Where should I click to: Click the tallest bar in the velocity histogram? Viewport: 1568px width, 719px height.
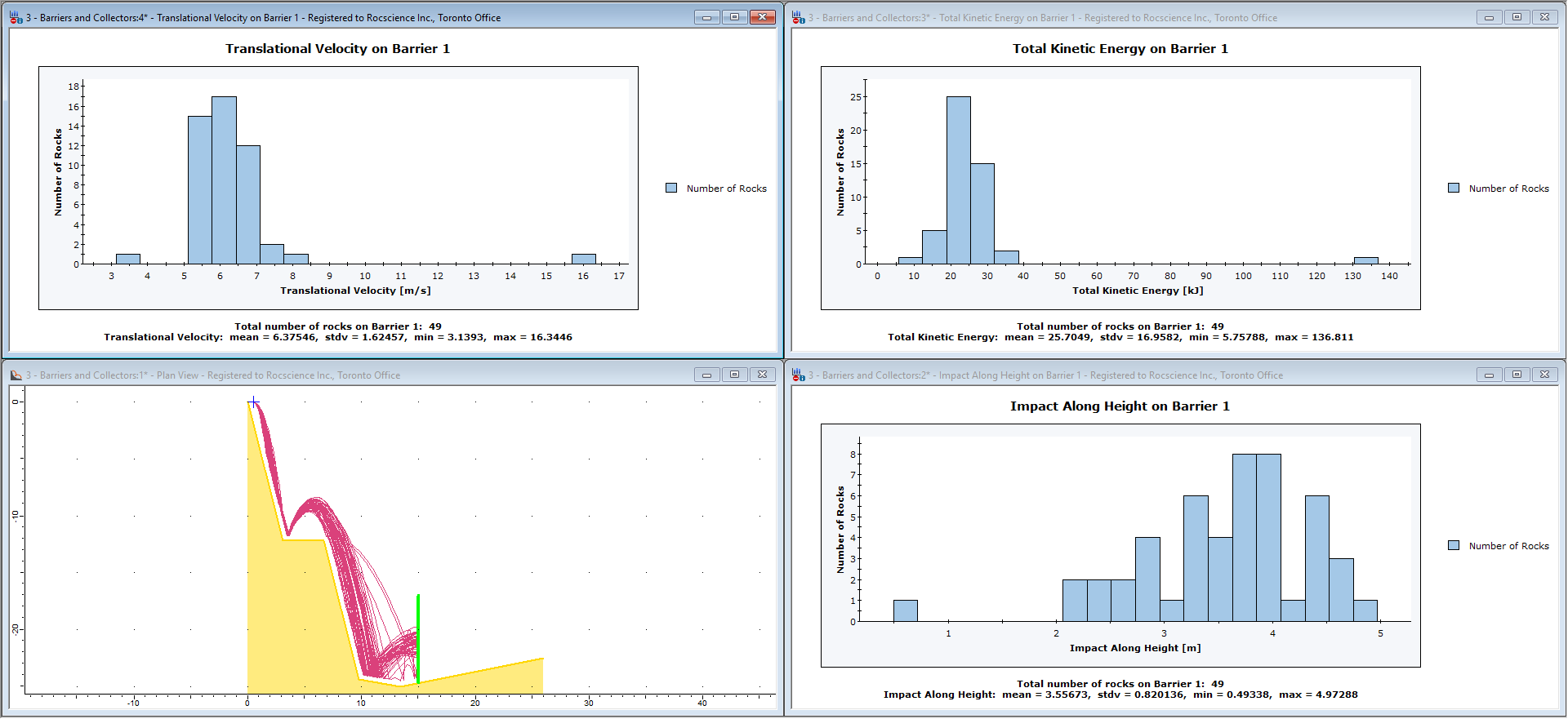click(x=224, y=180)
